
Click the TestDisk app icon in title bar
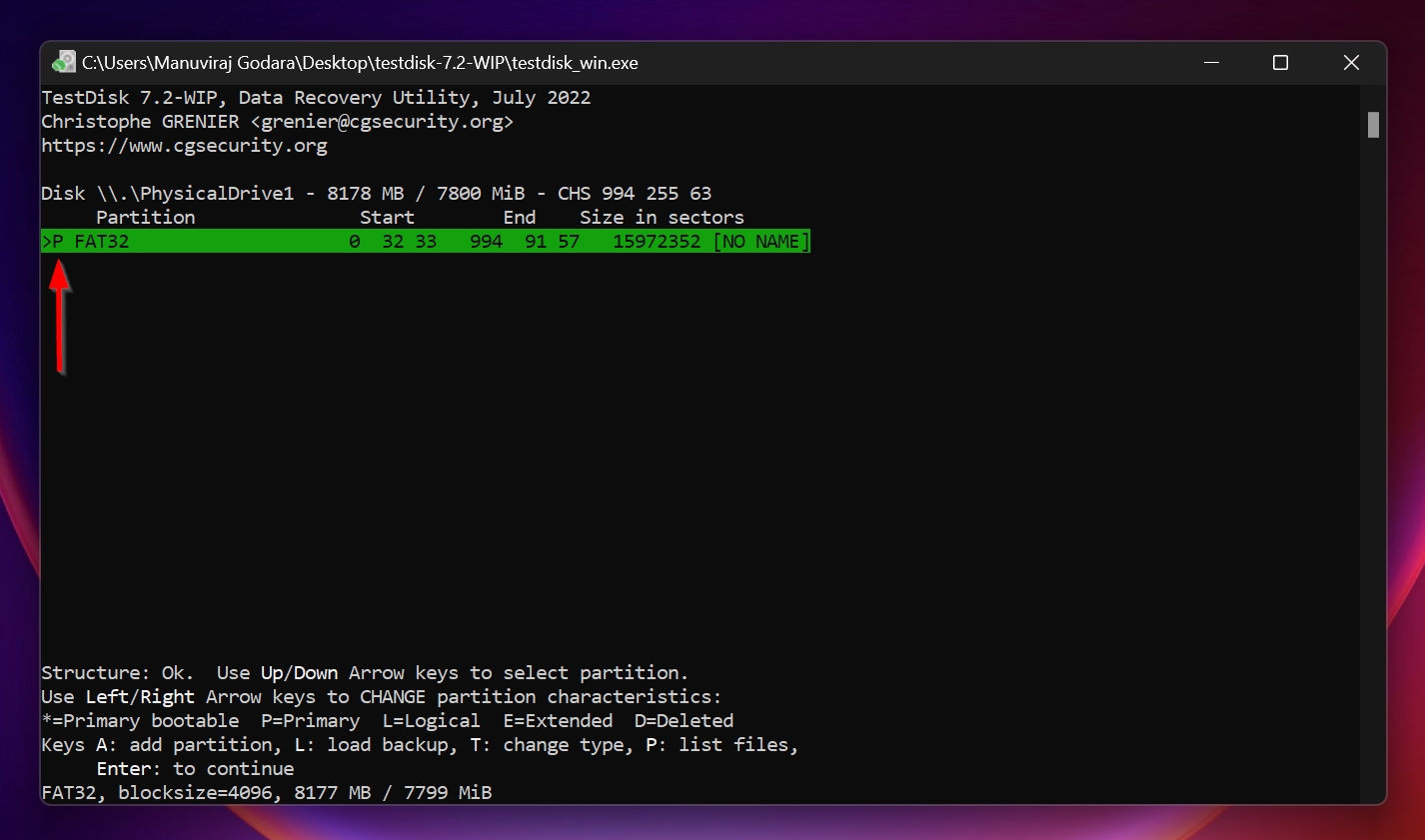click(64, 62)
